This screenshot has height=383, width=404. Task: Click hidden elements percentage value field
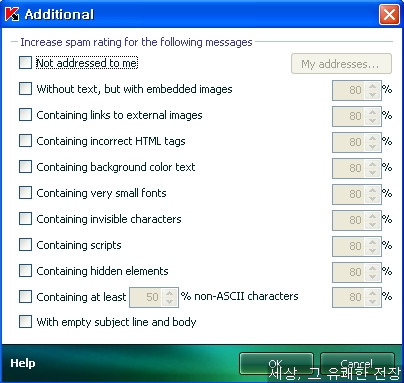(349, 272)
